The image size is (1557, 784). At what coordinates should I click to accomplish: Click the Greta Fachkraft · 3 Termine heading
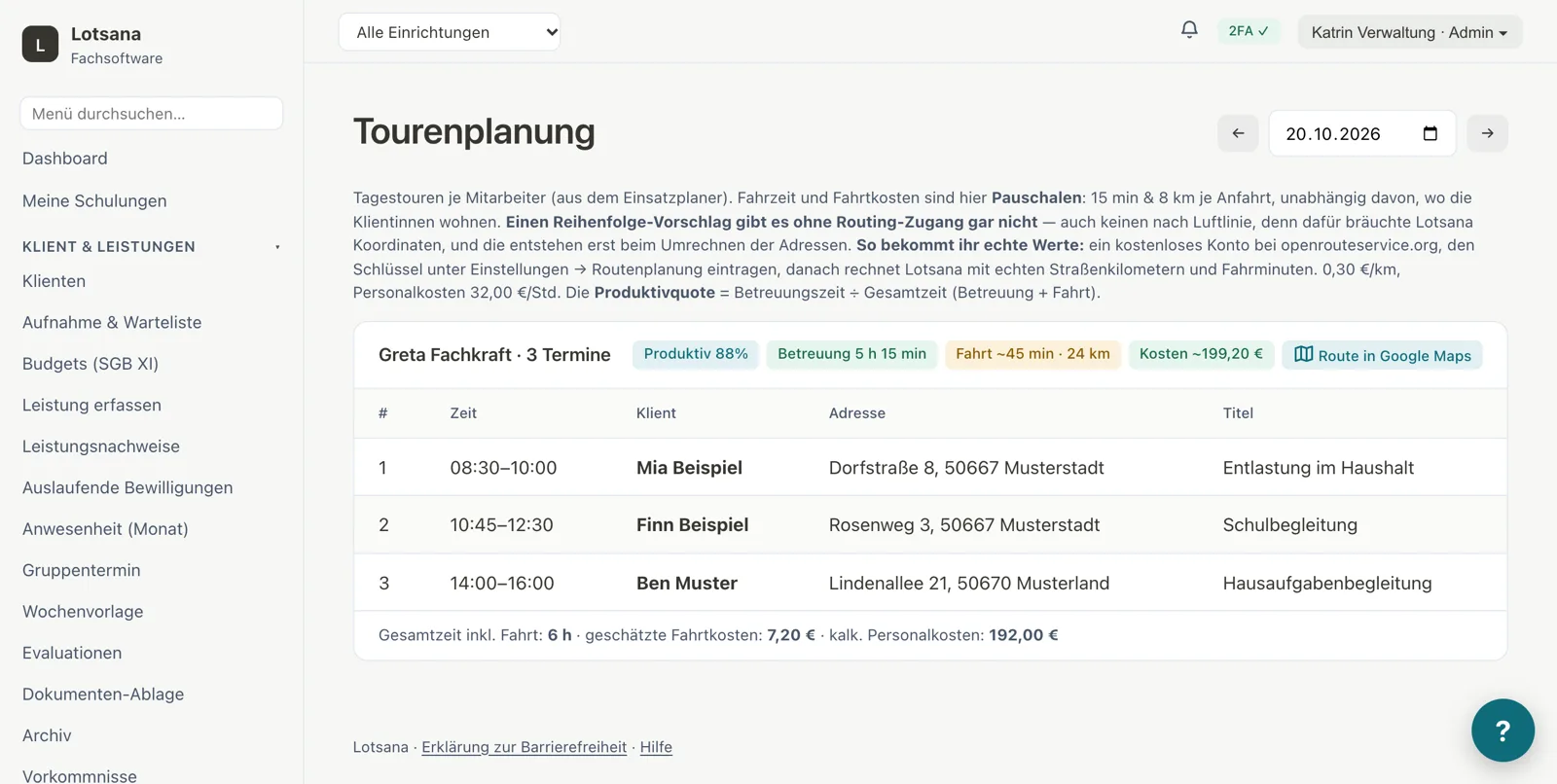(x=494, y=355)
